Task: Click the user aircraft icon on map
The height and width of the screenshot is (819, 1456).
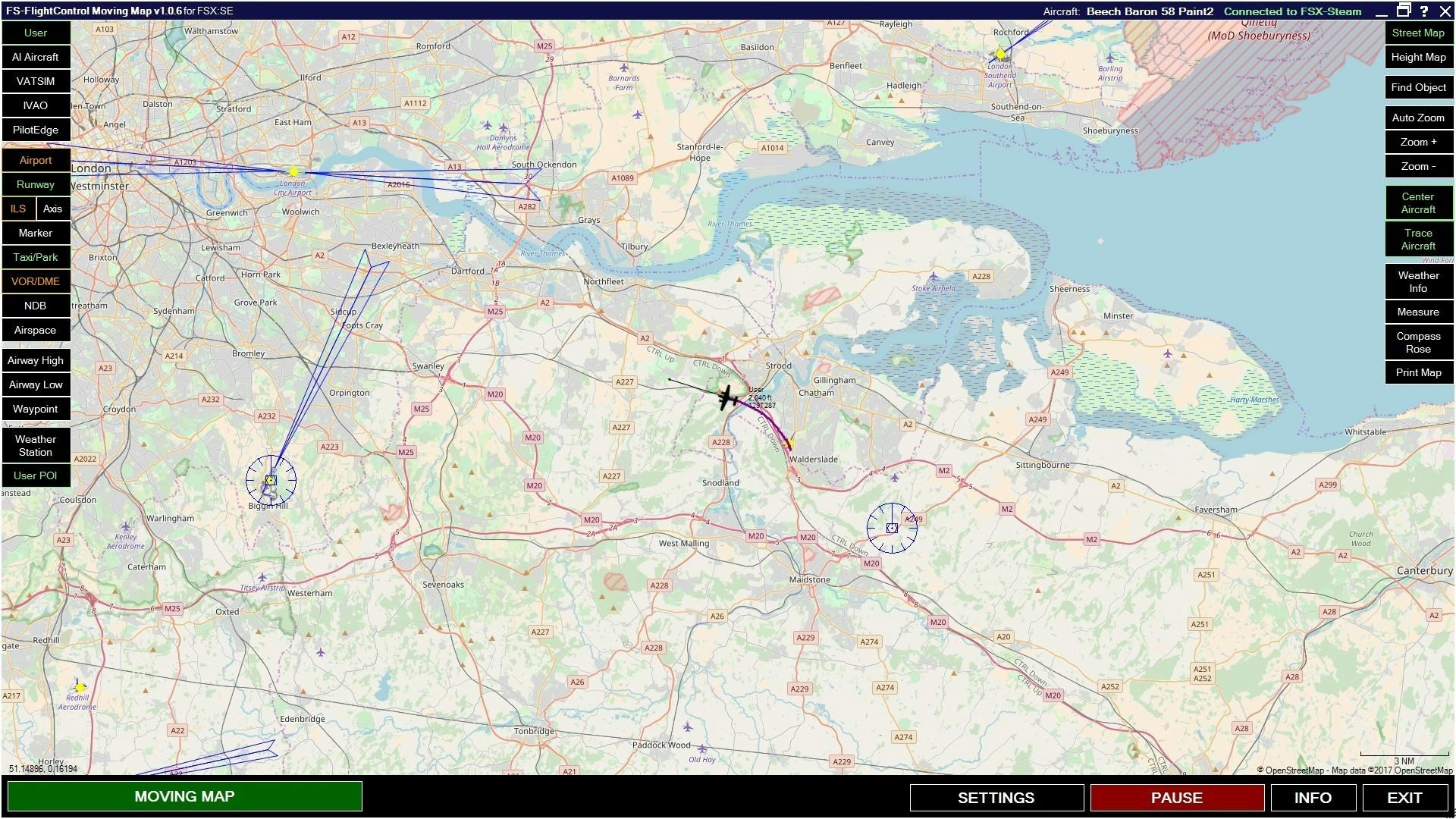Action: [728, 397]
